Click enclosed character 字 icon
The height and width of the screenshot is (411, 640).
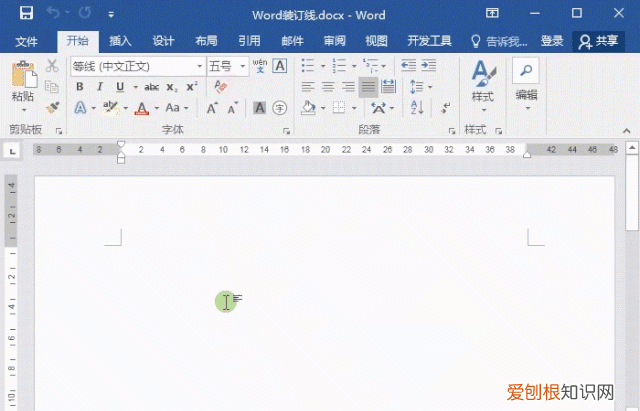tap(280, 108)
